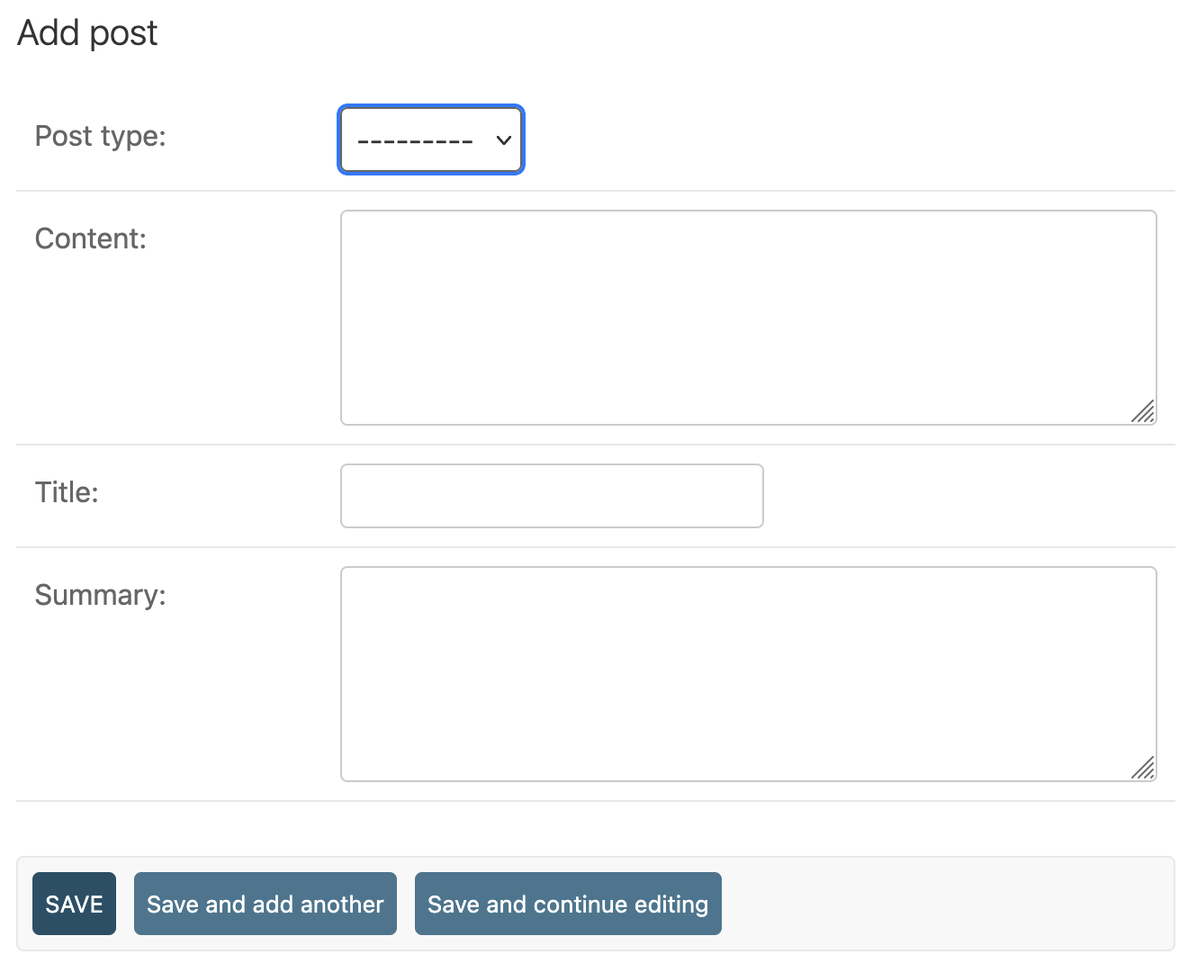Click the Add post heading
Viewport: 1188px width, 963px height.
[87, 33]
